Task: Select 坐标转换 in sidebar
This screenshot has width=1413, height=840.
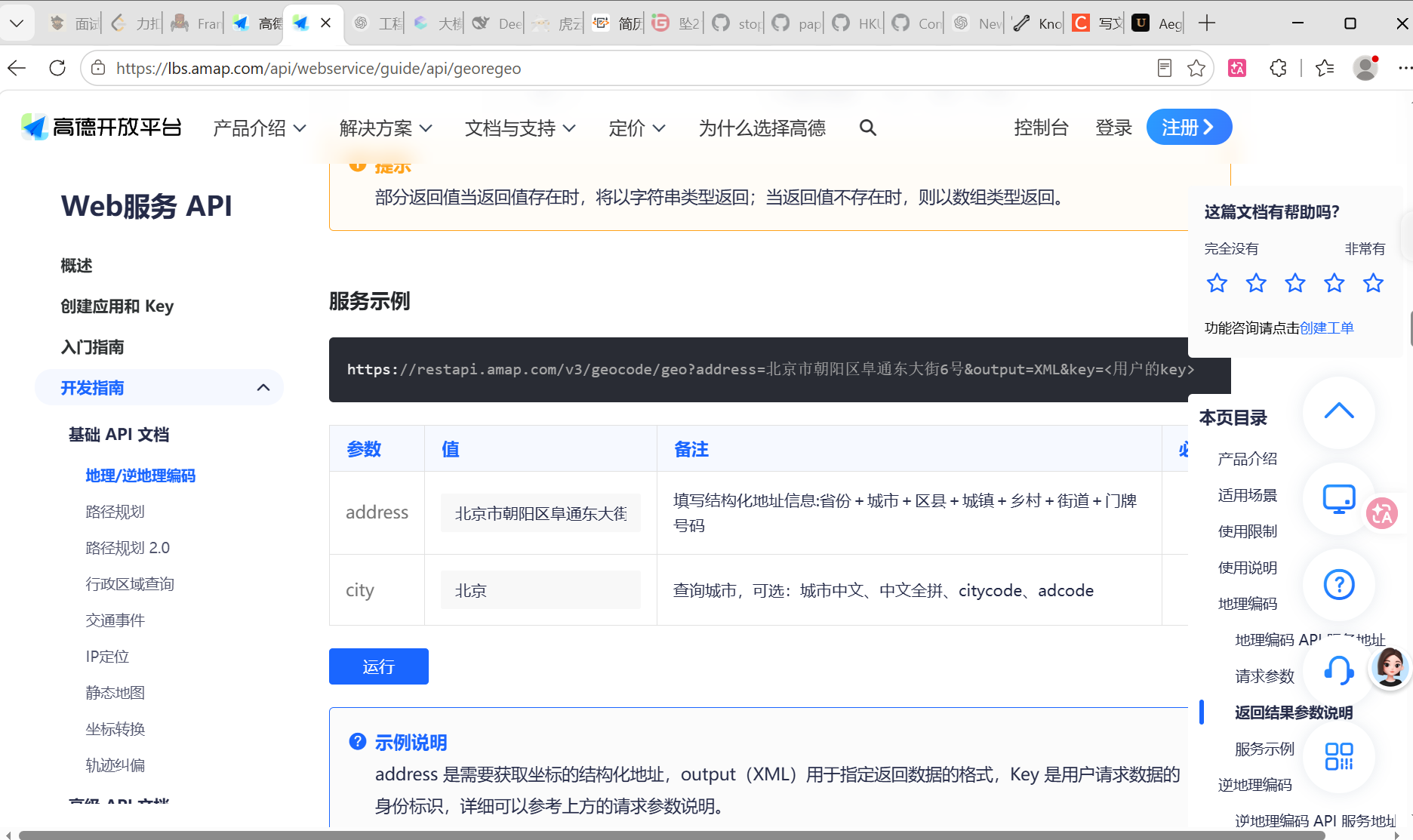Action: pos(115,729)
